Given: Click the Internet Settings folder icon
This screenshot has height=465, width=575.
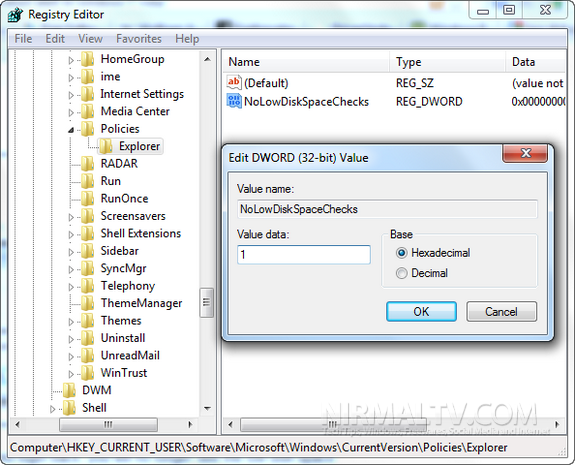Looking at the screenshot, I should [88, 94].
